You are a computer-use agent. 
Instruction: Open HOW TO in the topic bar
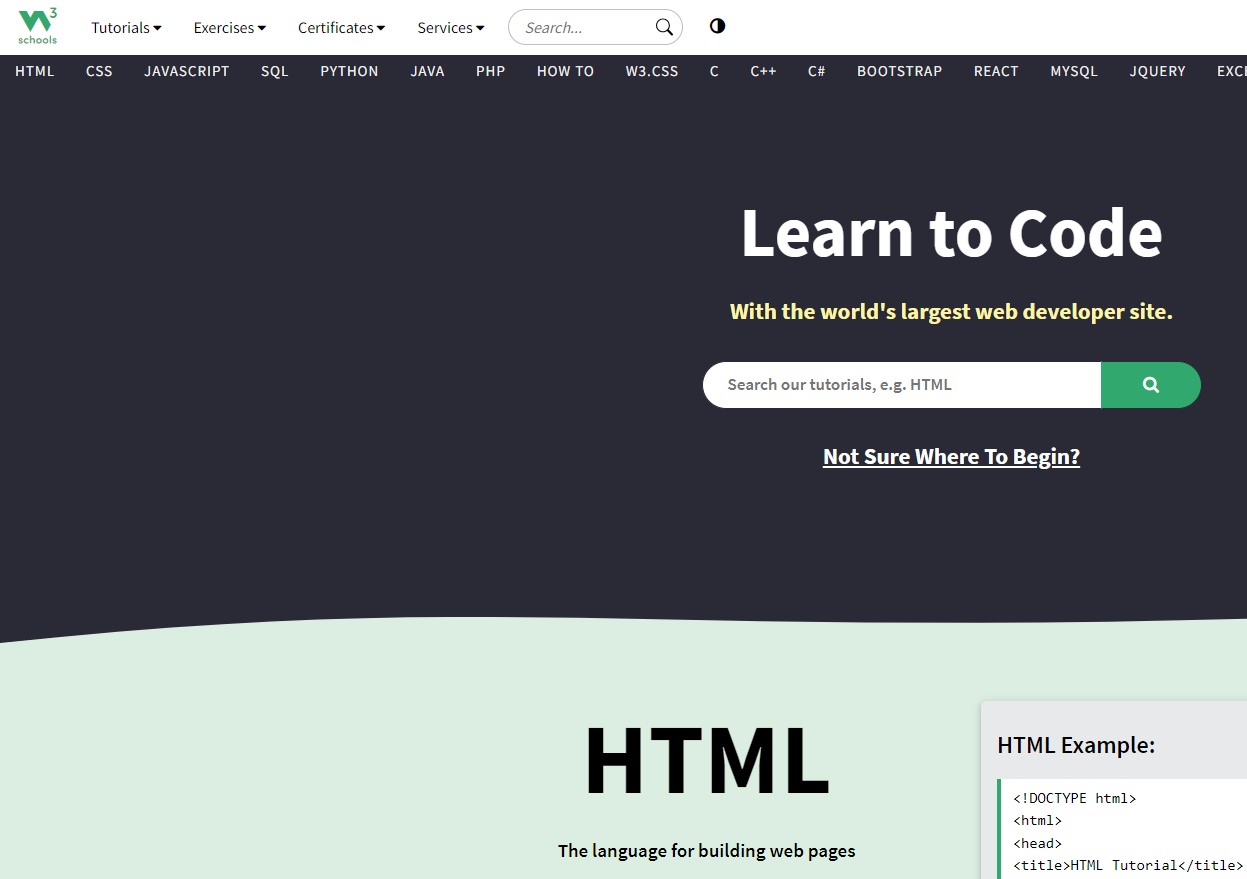565,71
